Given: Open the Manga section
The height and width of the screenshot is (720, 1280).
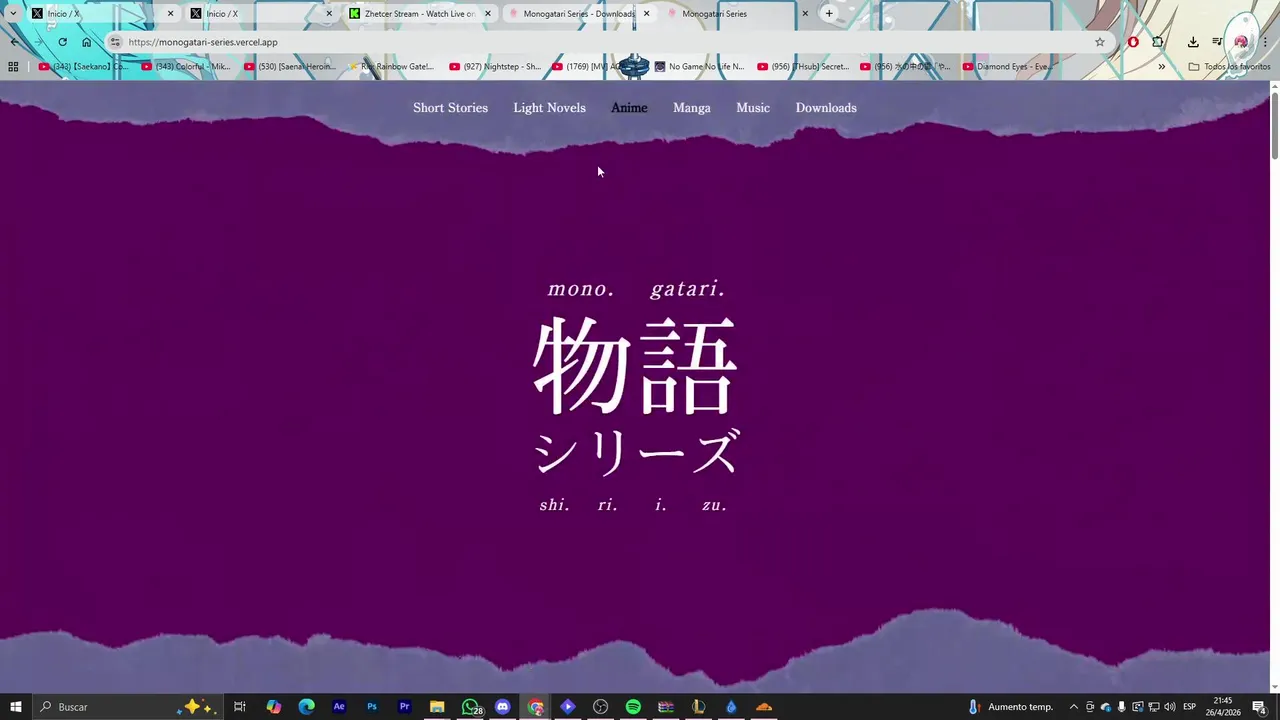Looking at the screenshot, I should 692,108.
